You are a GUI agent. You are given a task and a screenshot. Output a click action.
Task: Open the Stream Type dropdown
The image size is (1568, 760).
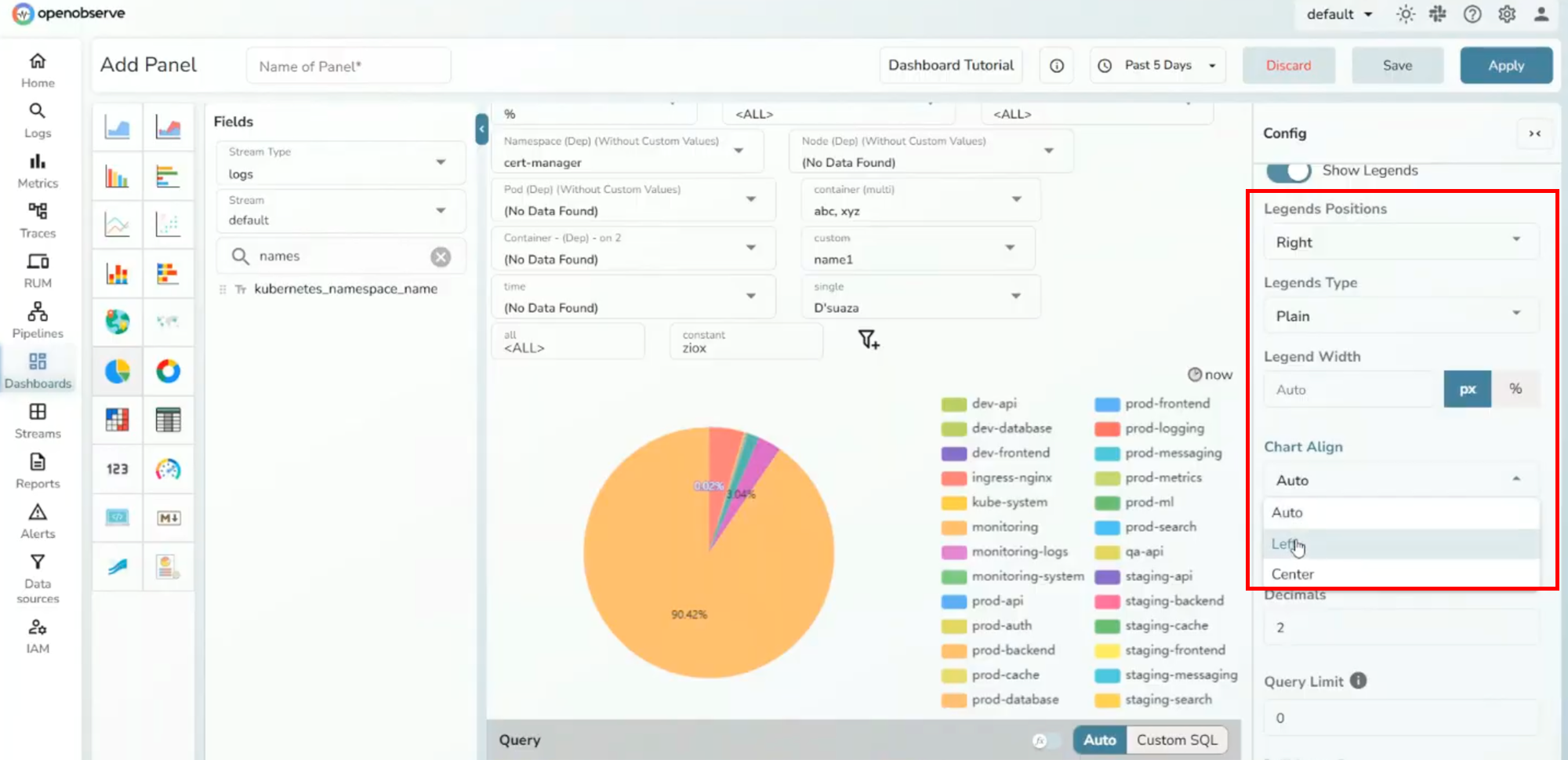pos(340,162)
